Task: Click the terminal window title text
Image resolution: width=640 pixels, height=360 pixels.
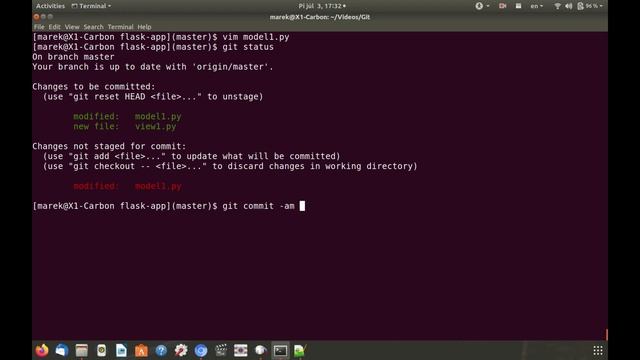Action: tap(320, 17)
